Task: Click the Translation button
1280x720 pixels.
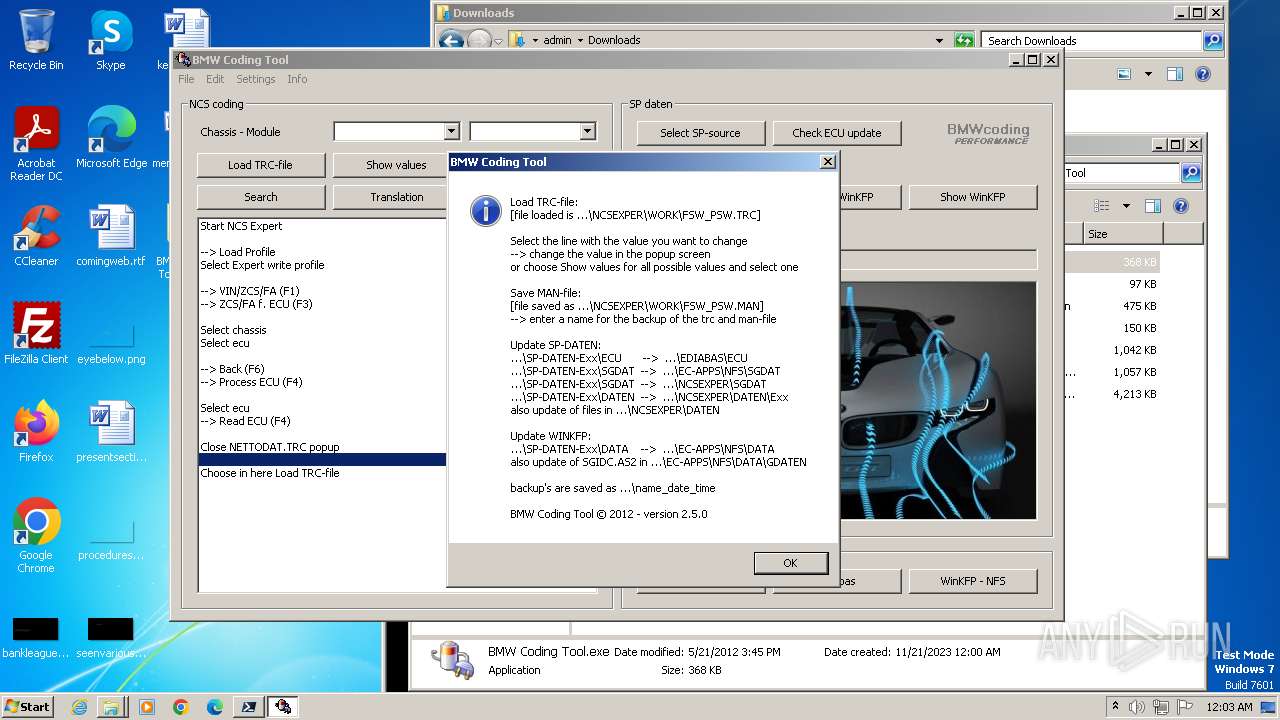Action: point(396,197)
